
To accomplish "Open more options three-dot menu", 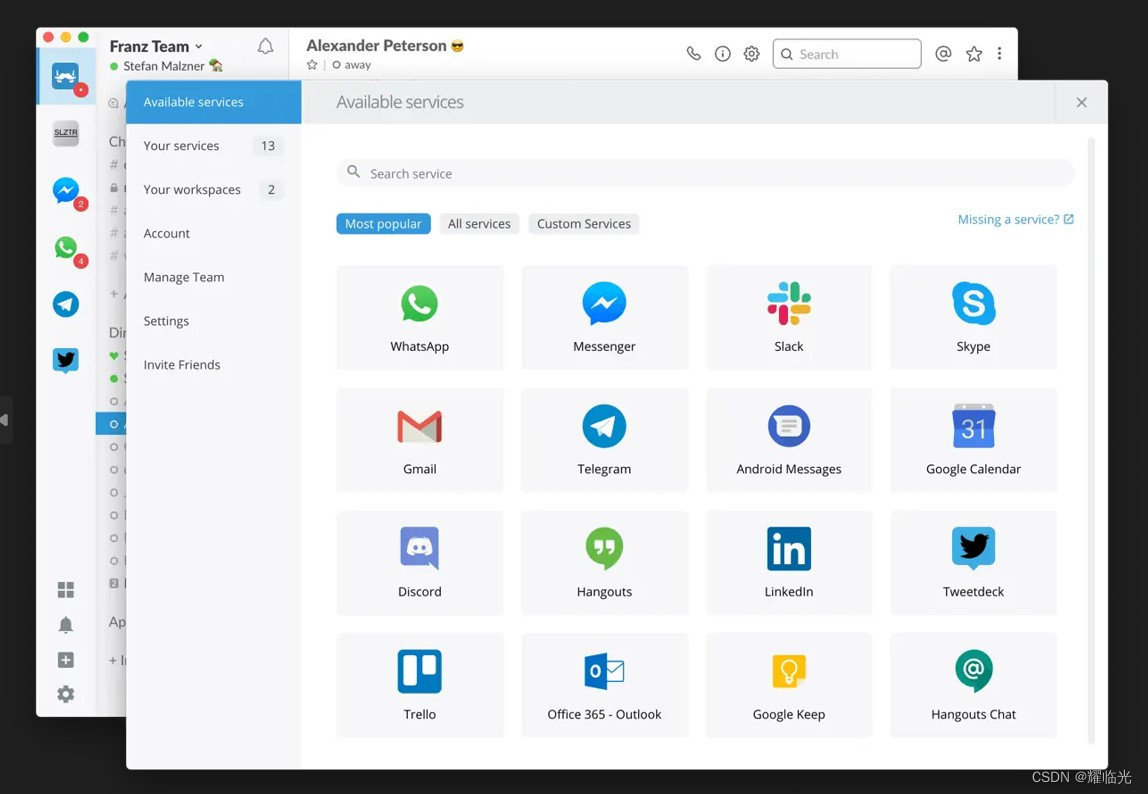I will (999, 53).
